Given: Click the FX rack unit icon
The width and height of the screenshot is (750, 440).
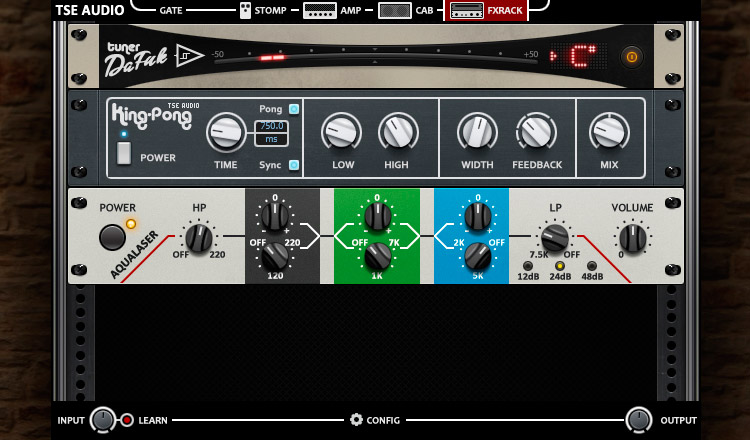Looking at the screenshot, I should tap(467, 11).
